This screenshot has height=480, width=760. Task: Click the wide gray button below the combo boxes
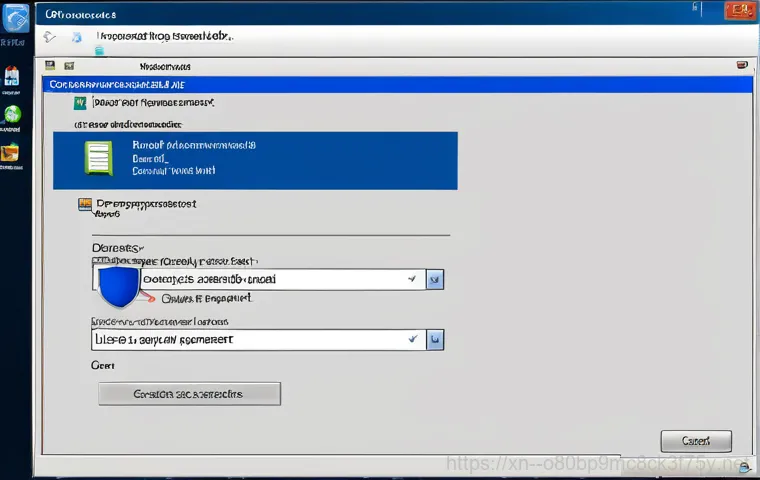pos(190,394)
